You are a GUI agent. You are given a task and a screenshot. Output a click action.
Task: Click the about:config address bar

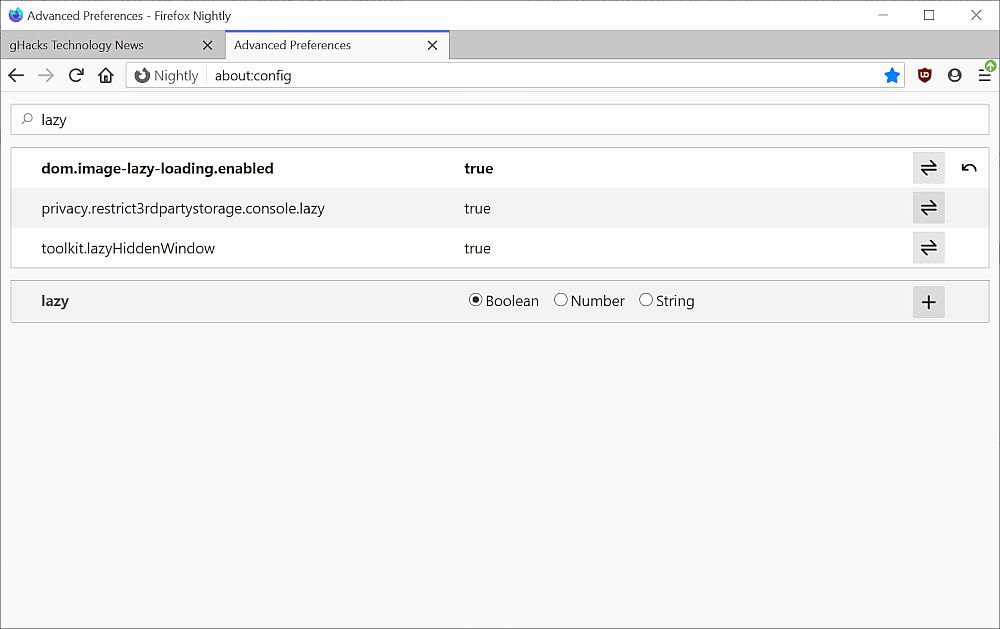pos(540,75)
